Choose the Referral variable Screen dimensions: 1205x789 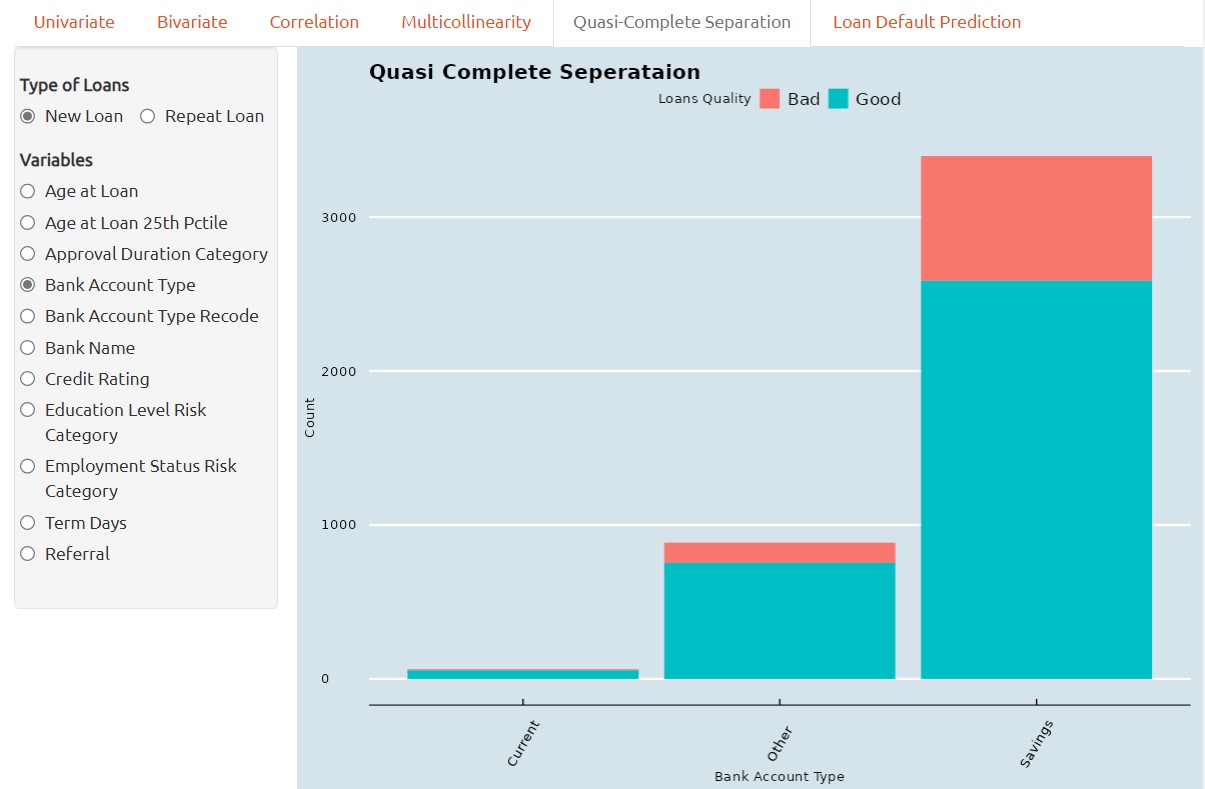28,554
